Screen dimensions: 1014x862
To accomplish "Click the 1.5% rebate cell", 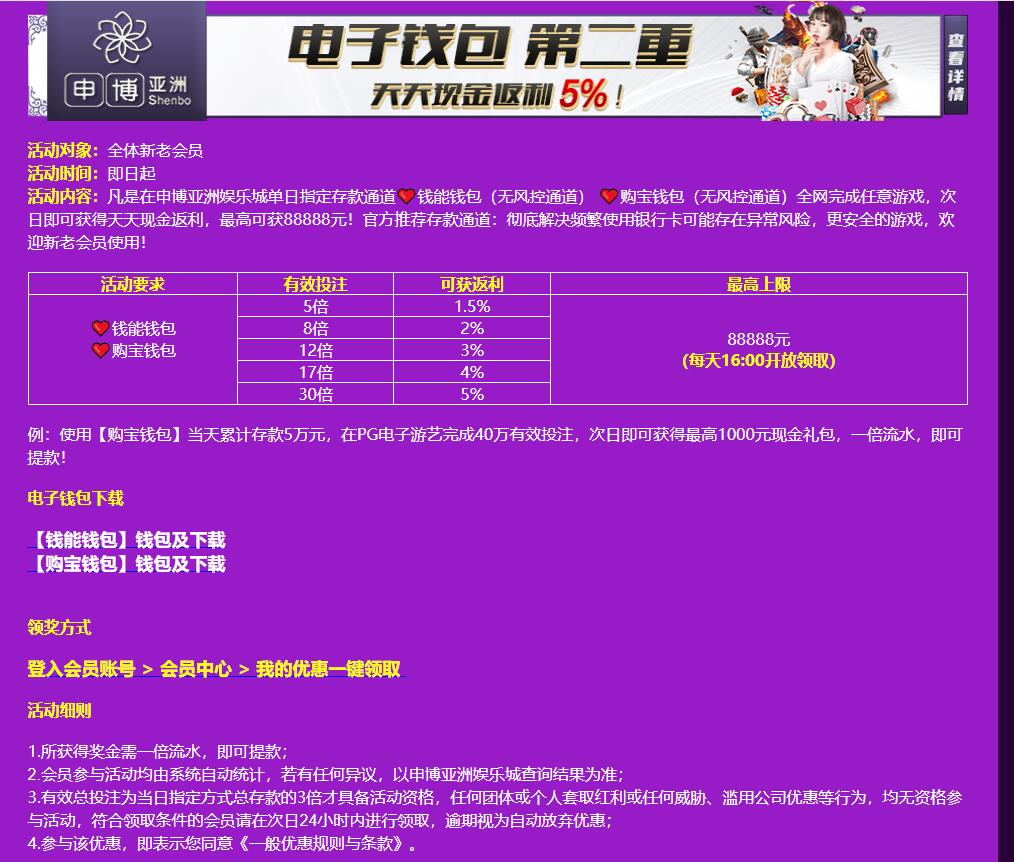I will click(472, 306).
